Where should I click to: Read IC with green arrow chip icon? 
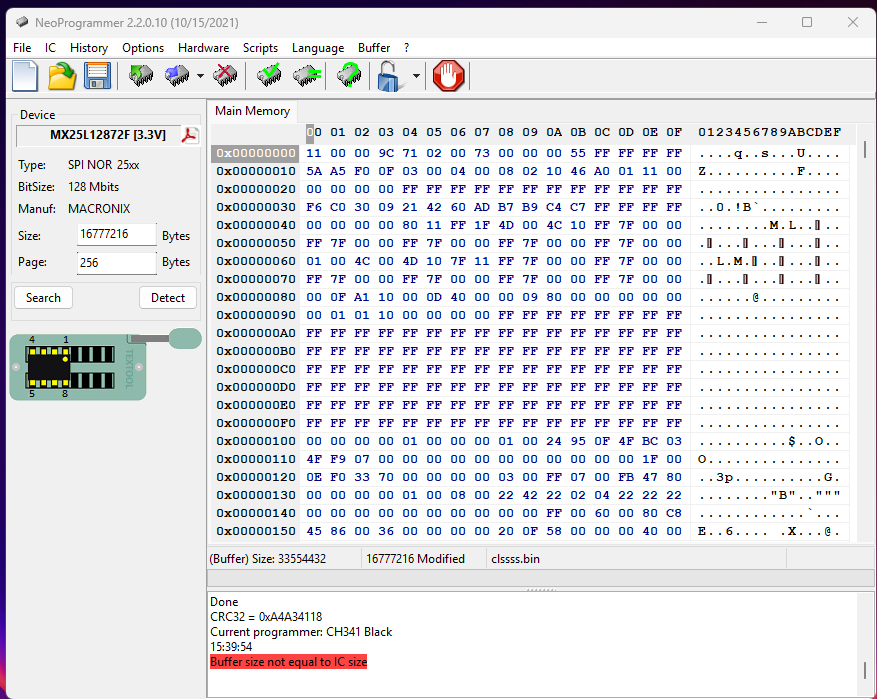[x=141, y=75]
